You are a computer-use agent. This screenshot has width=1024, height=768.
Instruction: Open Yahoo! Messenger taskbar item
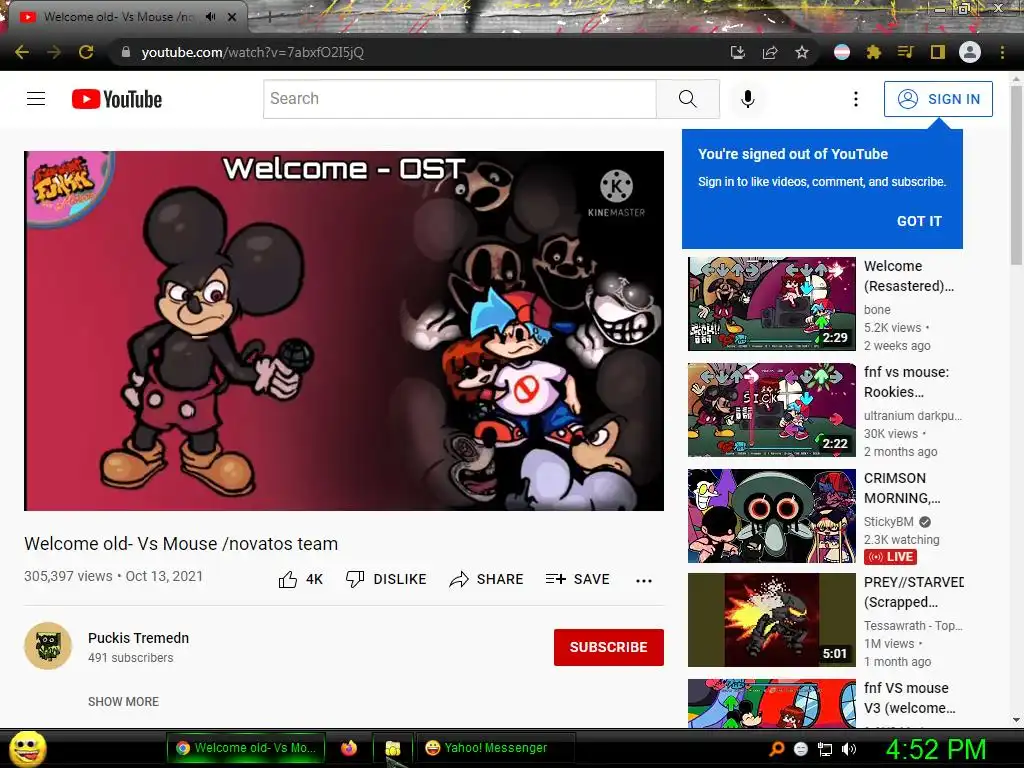click(495, 748)
